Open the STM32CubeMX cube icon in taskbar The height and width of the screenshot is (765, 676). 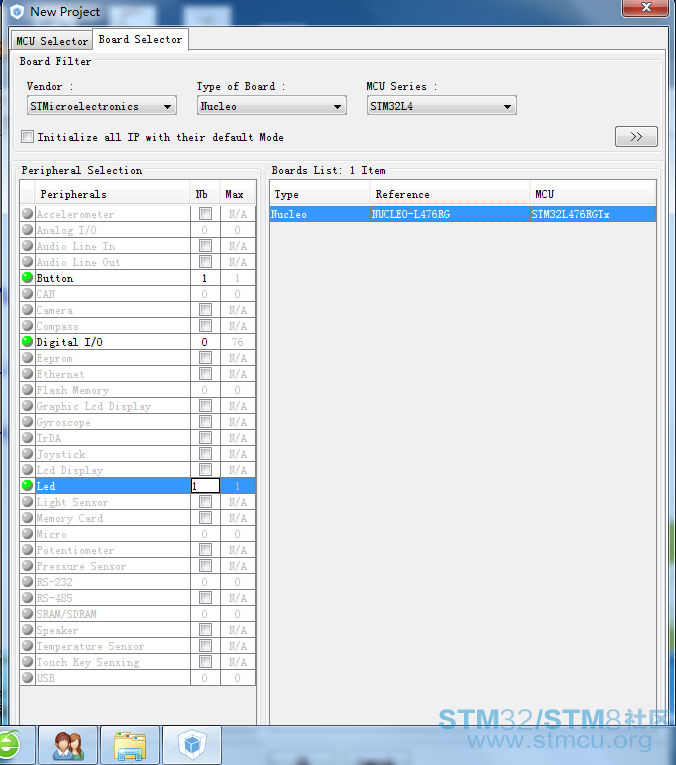click(192, 745)
